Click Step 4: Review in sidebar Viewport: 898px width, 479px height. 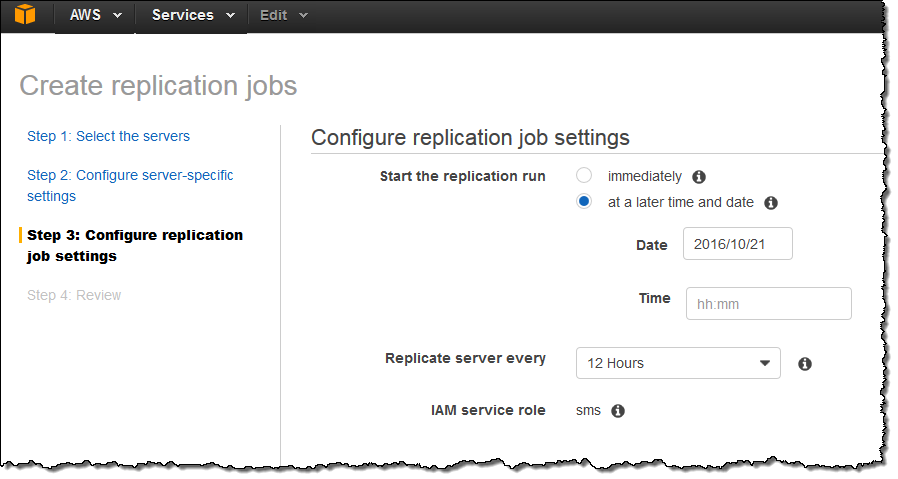point(74,295)
